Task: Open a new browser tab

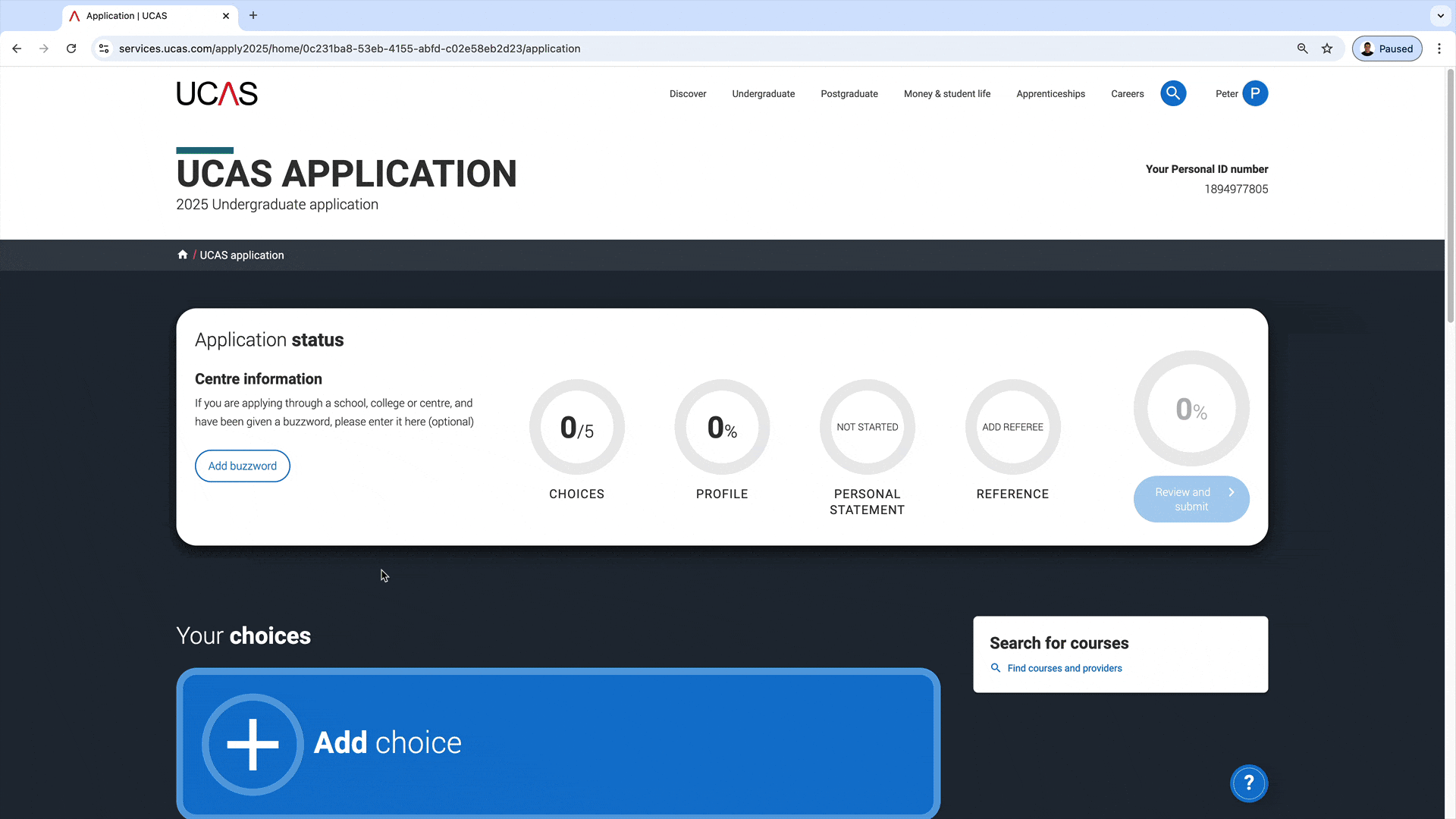Action: tap(253, 15)
